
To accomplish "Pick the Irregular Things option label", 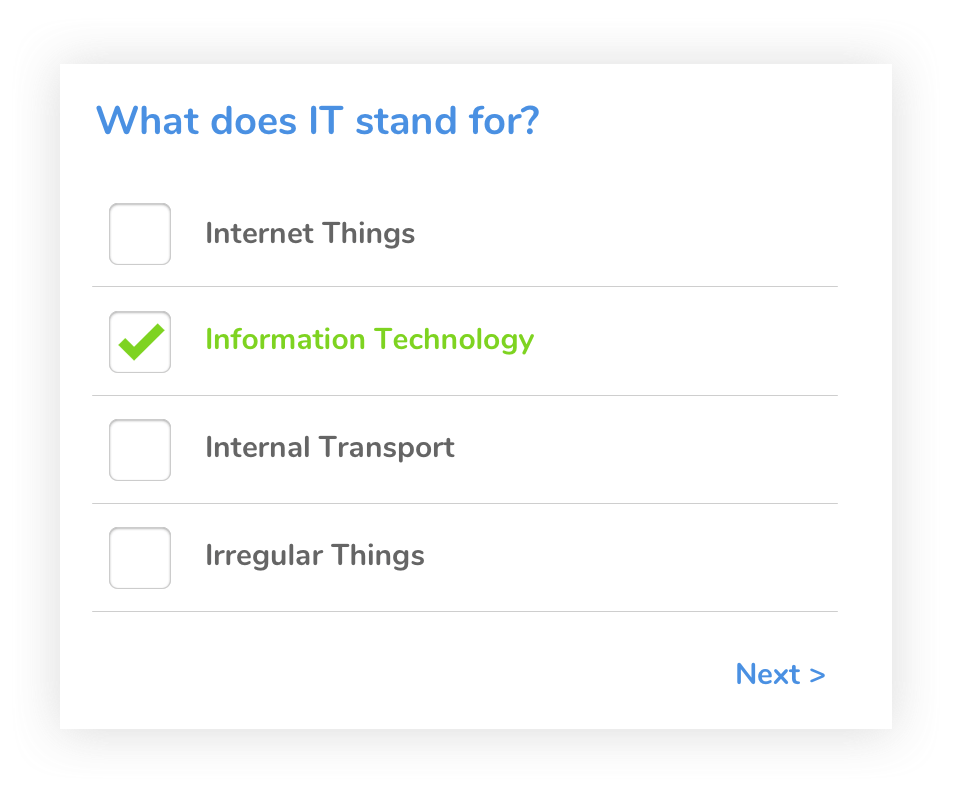I will 315,555.
